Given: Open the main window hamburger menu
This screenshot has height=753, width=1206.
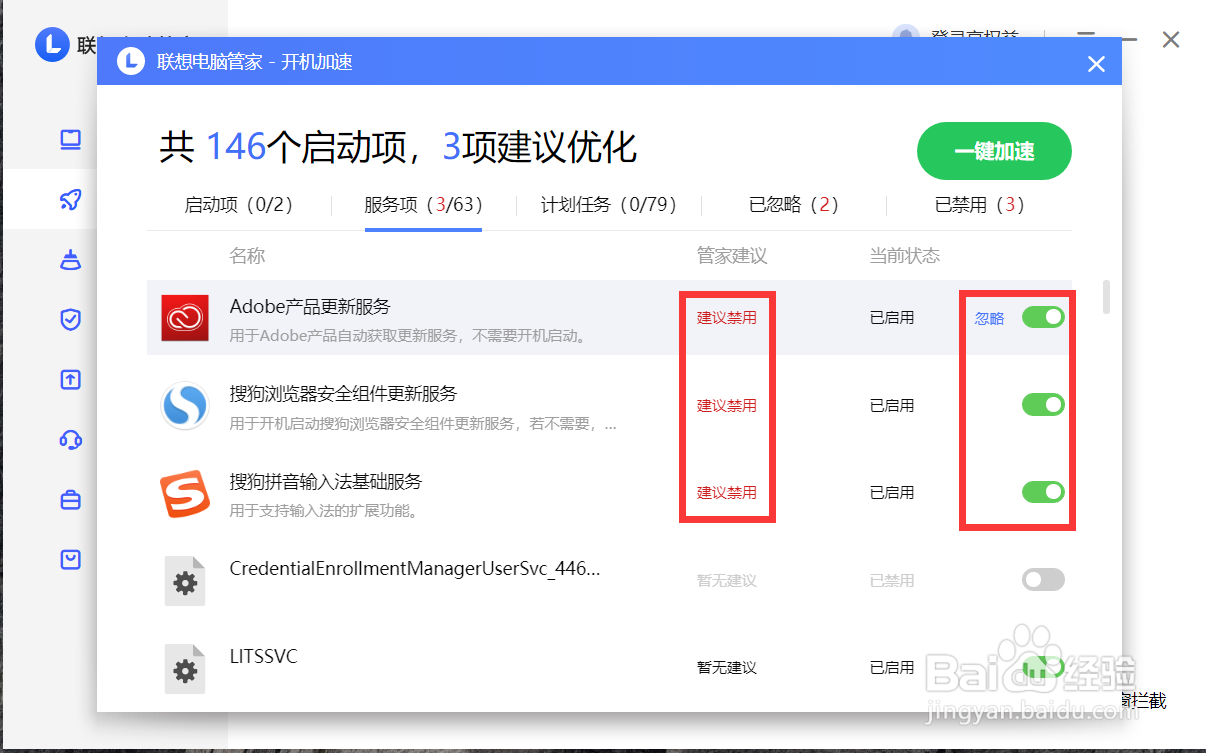Looking at the screenshot, I should click(1086, 38).
